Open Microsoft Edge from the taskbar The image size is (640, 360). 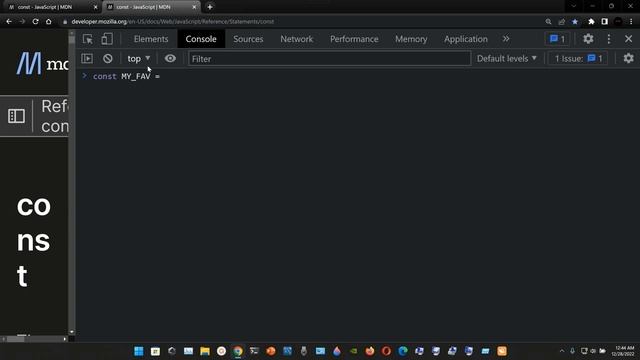(x=403, y=351)
